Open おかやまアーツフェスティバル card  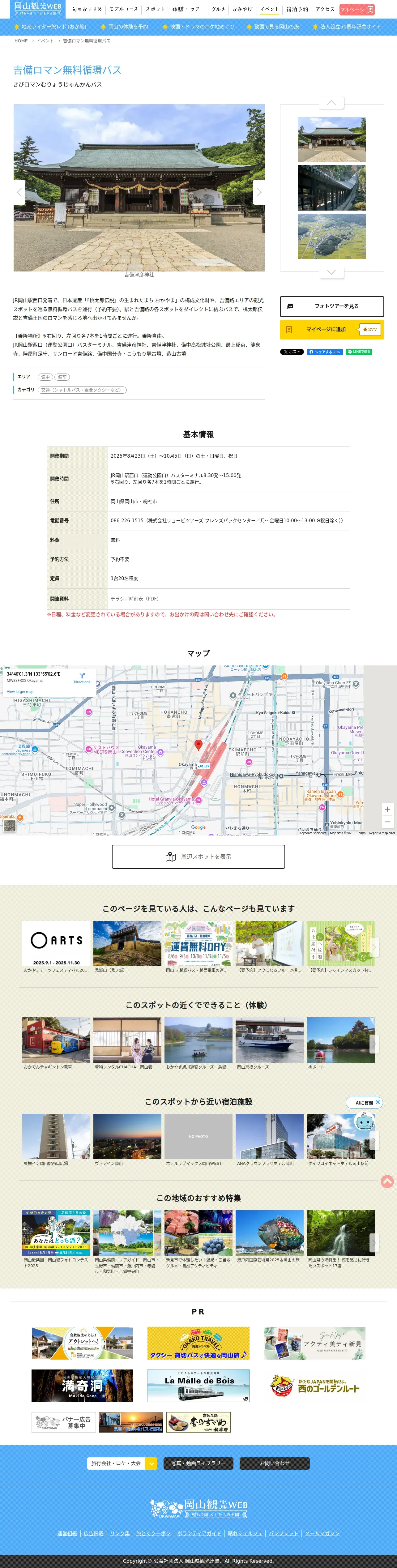point(57,947)
